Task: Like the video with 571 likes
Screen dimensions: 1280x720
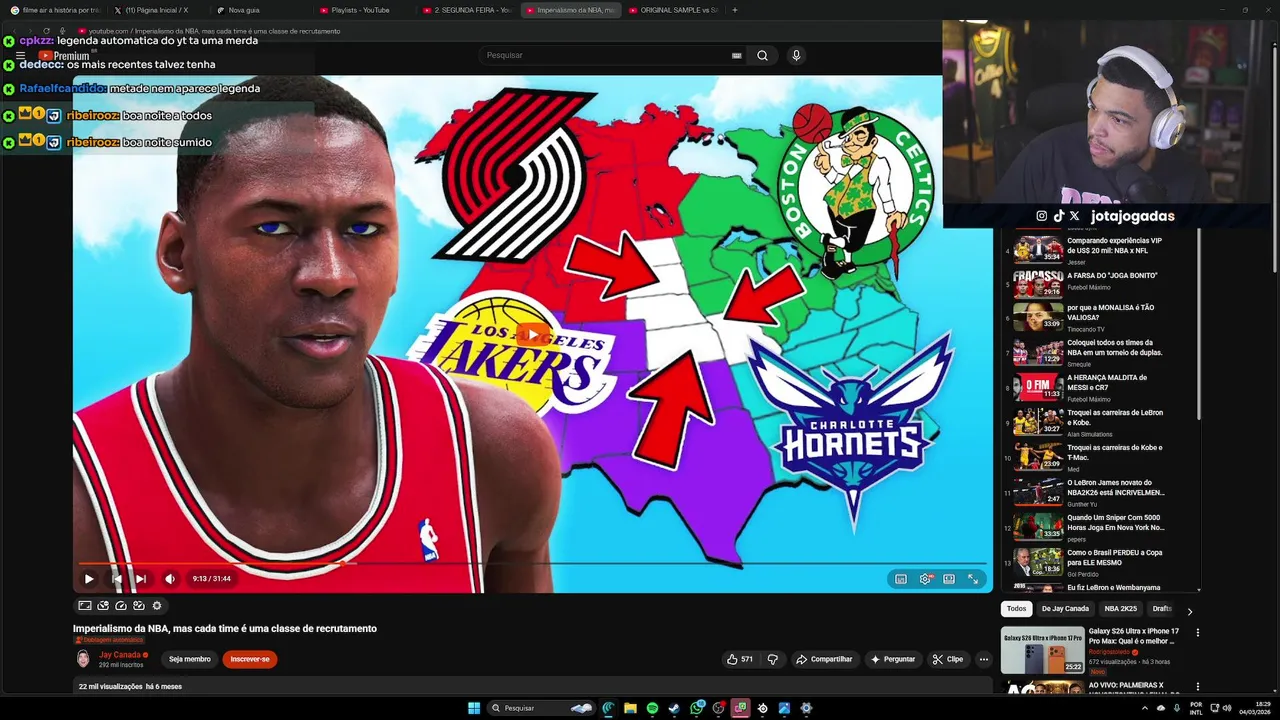Action: 739,659
